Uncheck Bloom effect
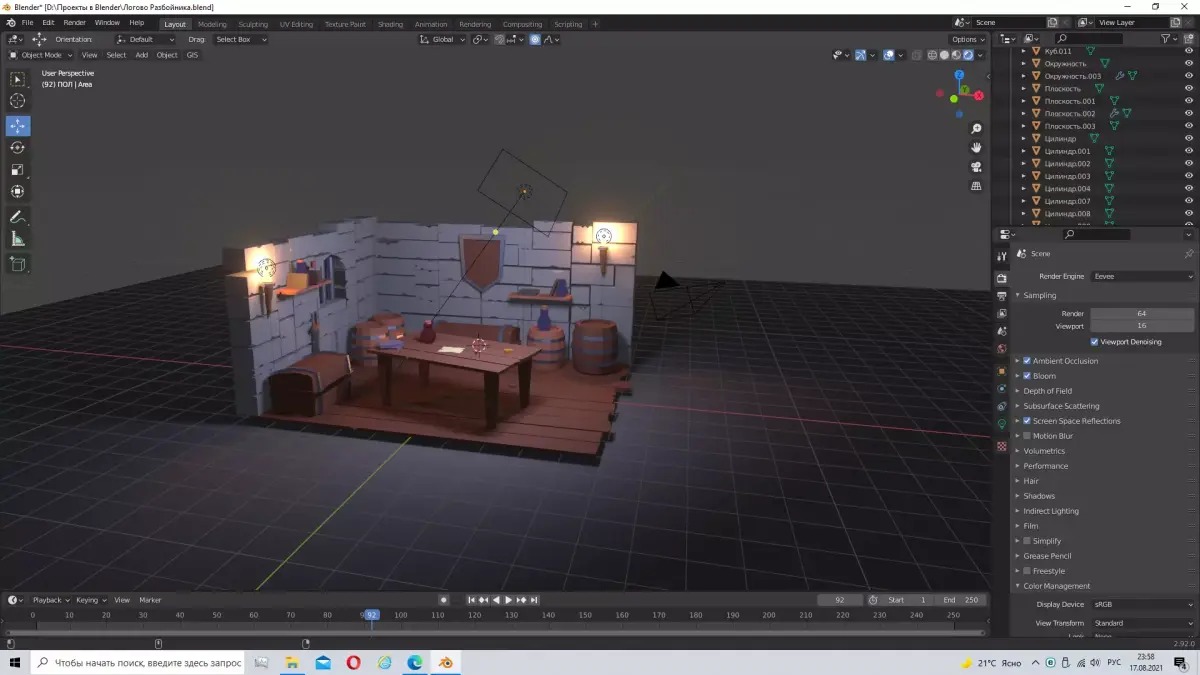 coord(1027,376)
